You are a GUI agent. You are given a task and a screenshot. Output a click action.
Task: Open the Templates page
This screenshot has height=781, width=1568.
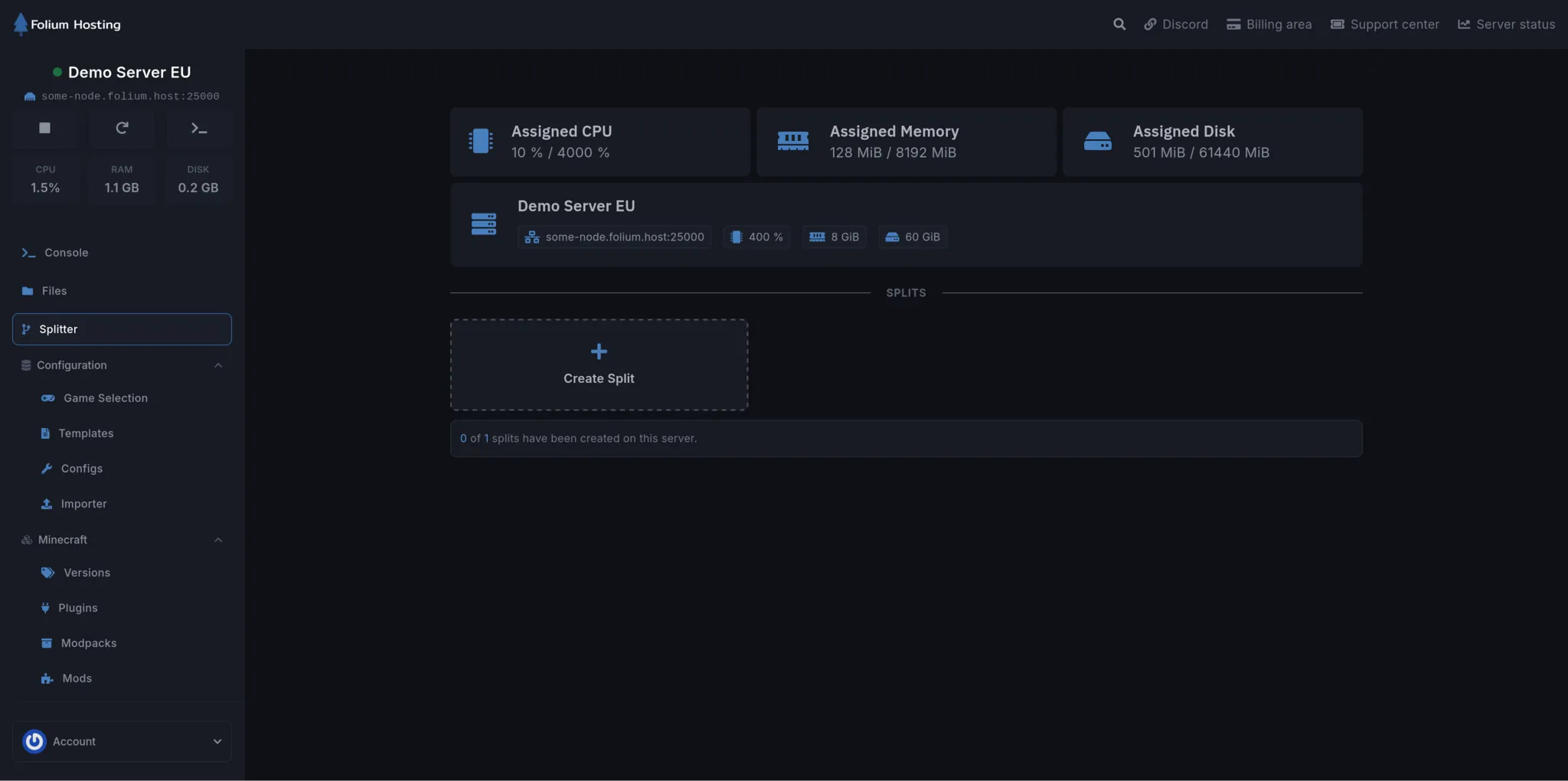[x=87, y=433]
